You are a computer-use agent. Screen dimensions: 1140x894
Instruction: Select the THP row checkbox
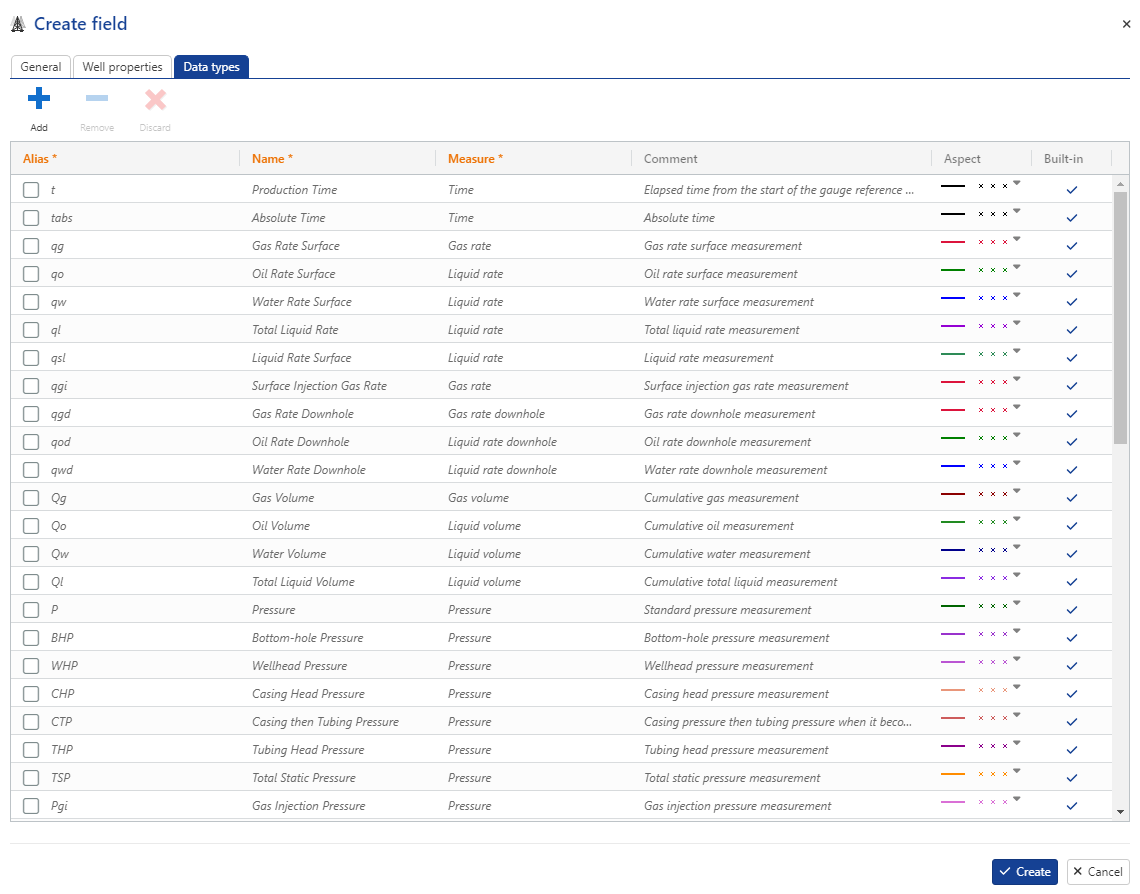point(31,749)
